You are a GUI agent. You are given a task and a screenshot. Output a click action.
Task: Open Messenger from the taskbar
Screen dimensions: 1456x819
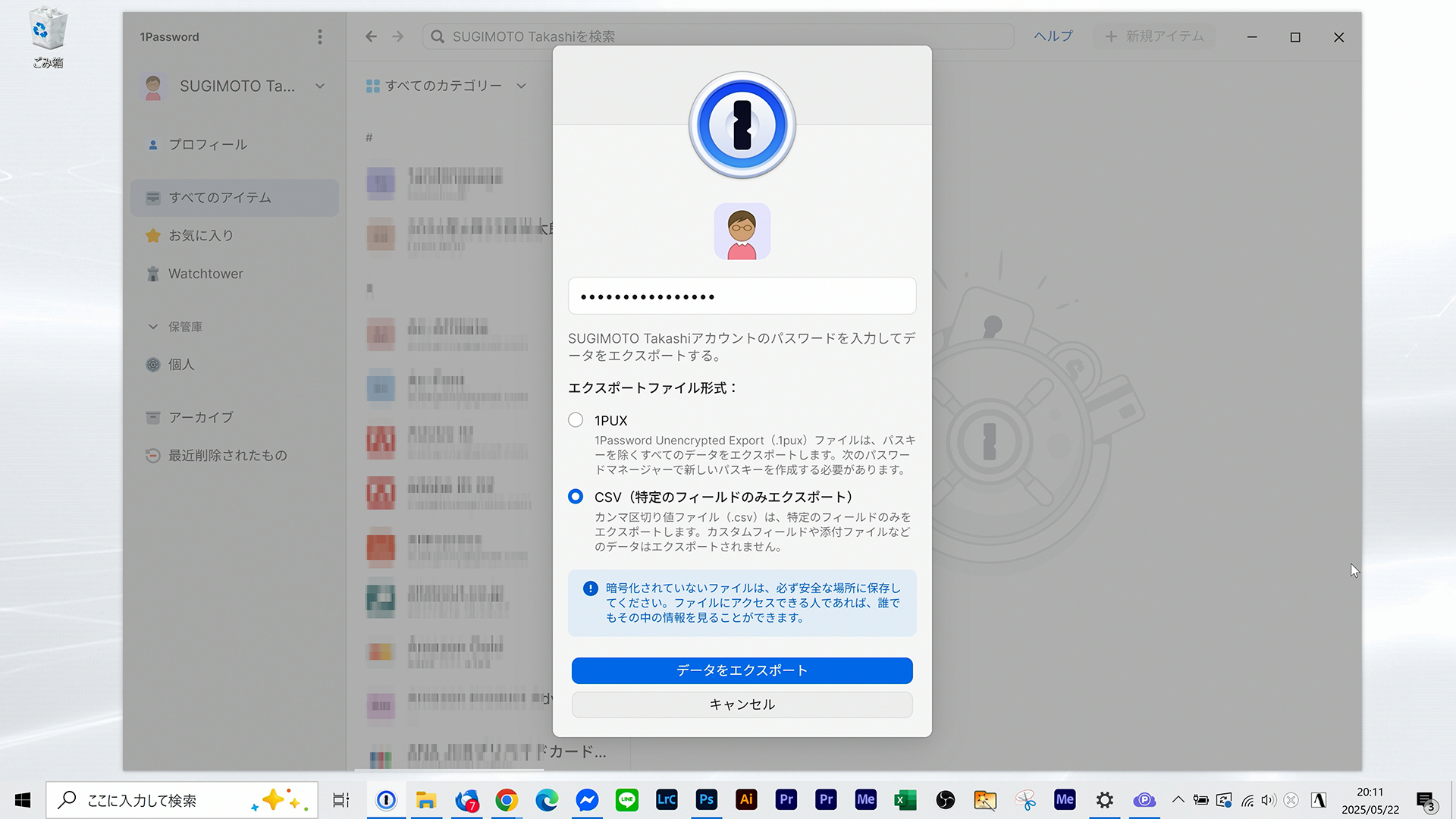pos(587,800)
